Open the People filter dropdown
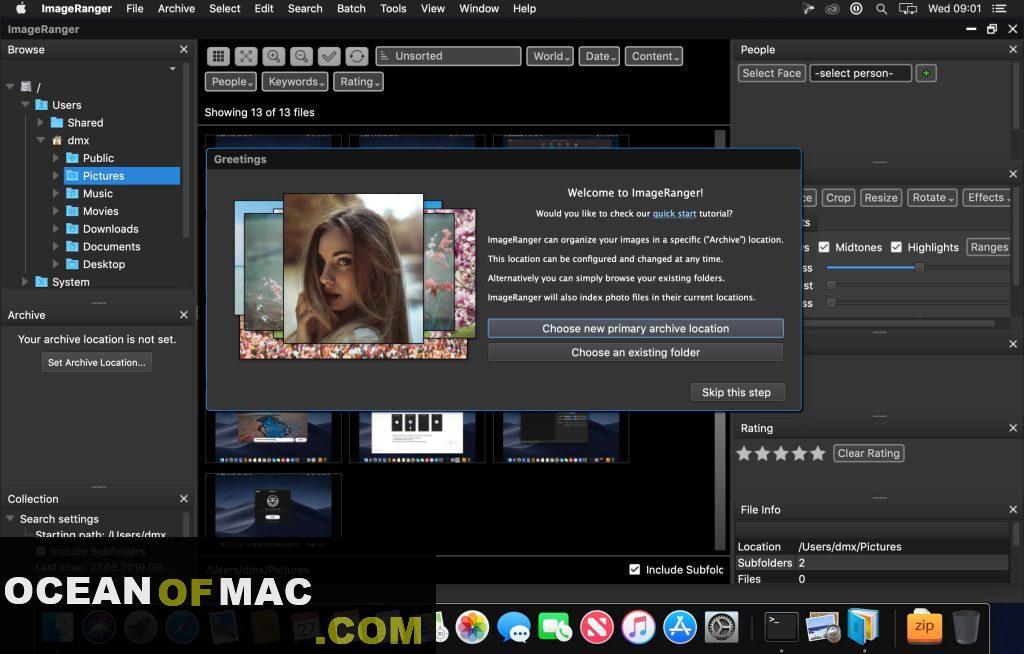Image resolution: width=1024 pixels, height=654 pixels. point(231,82)
